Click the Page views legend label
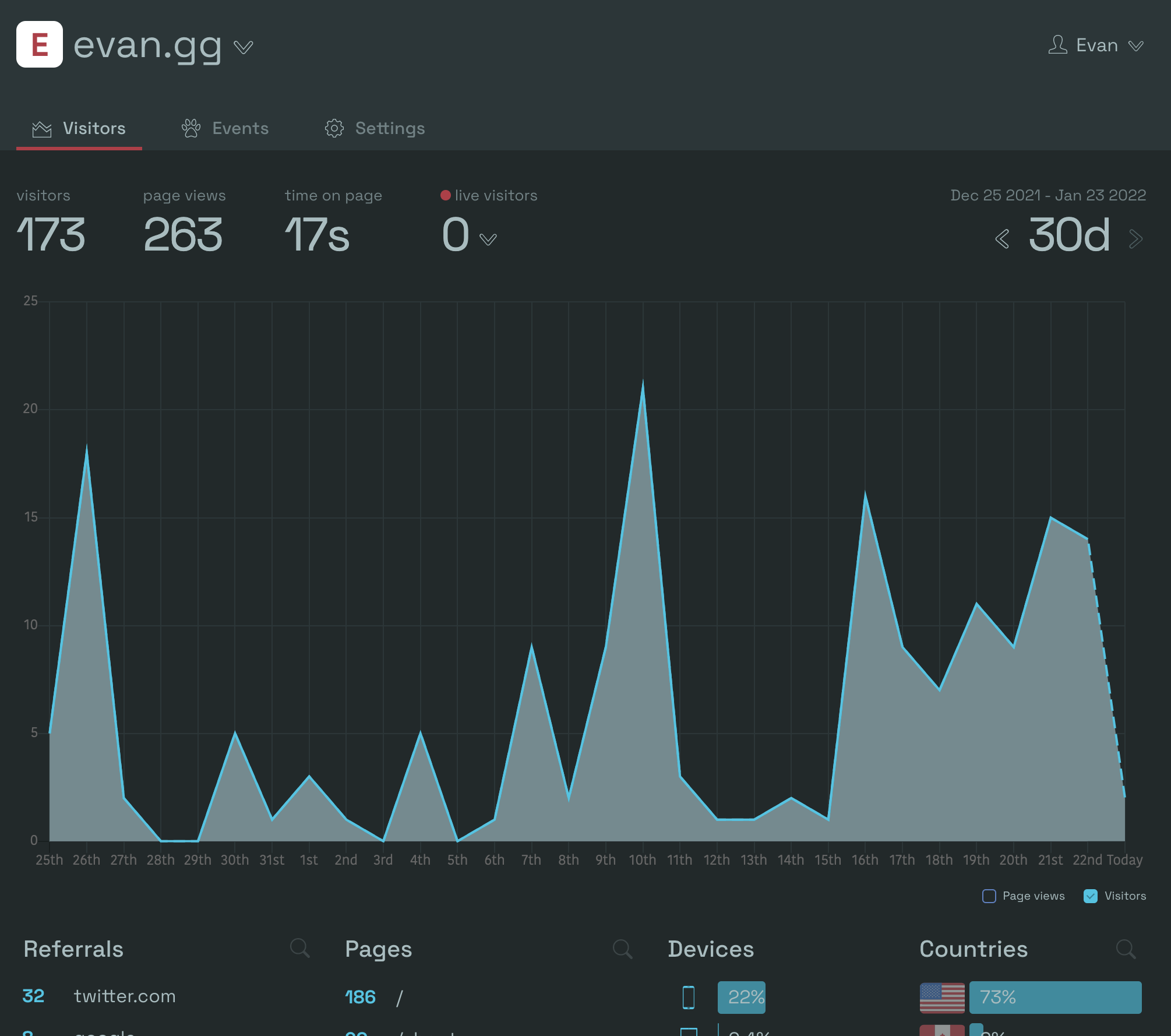Screen dimensions: 1171x1036 1034,896
